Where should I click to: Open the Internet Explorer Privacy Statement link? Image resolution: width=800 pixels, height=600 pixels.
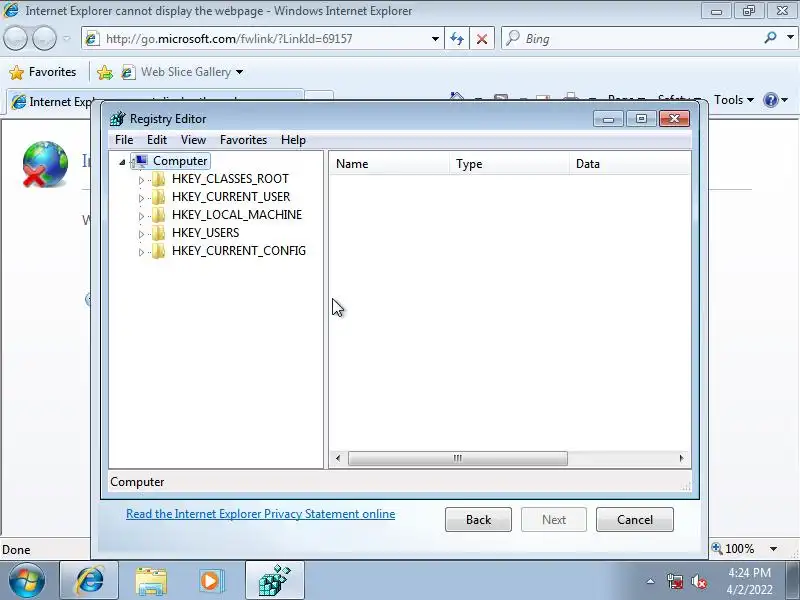click(260, 514)
